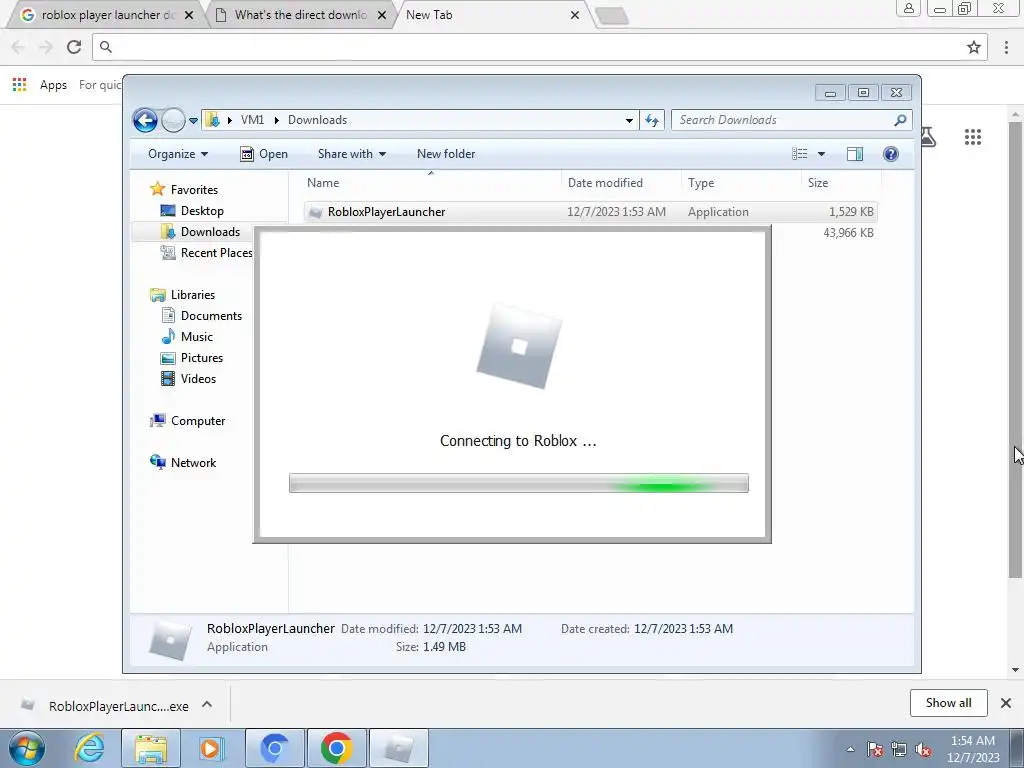Expand the address bar history dropdown
Image resolution: width=1024 pixels, height=768 pixels.
point(629,120)
